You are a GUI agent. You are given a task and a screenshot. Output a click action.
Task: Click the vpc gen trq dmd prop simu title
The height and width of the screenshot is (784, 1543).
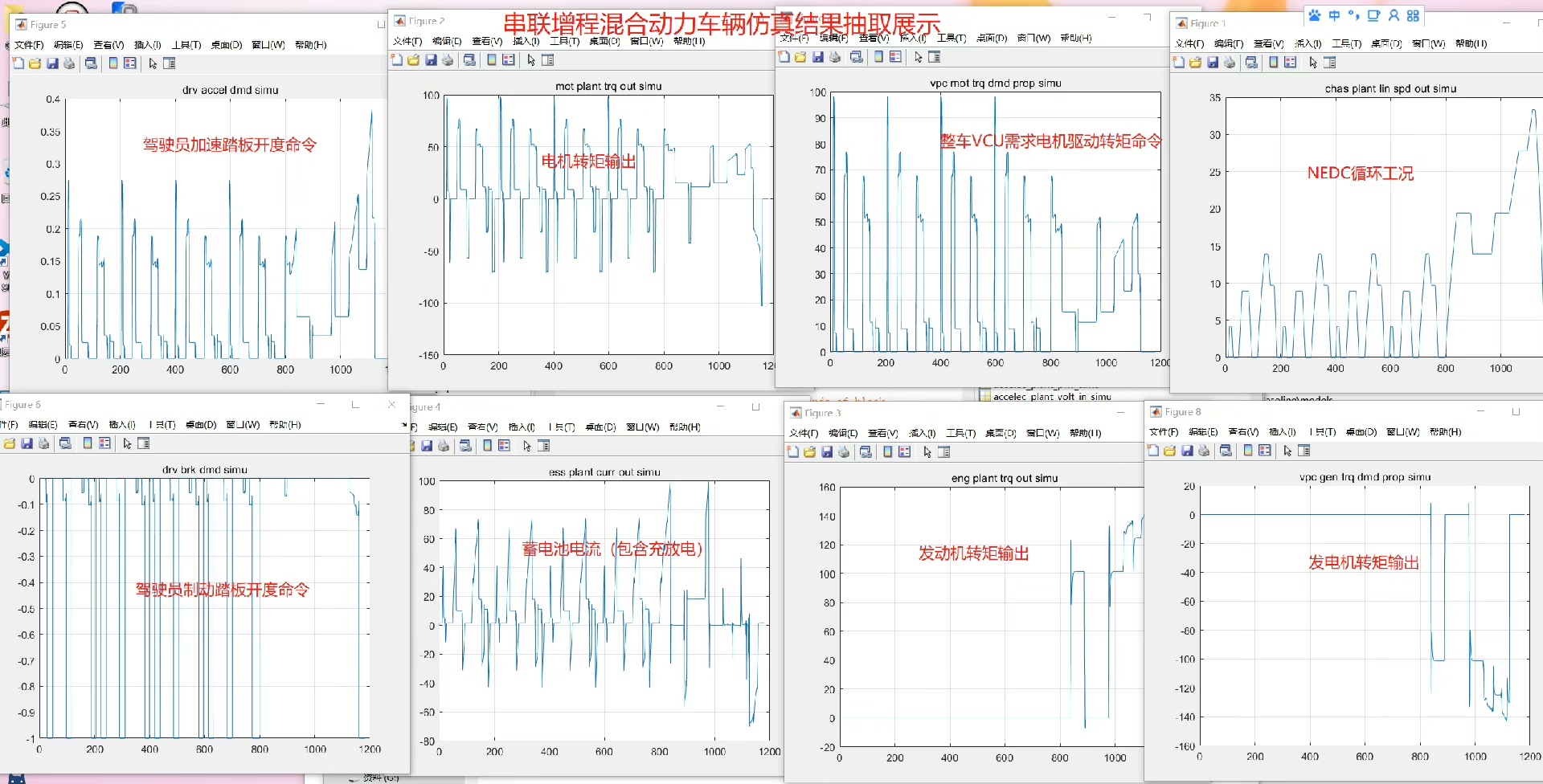1365,476
